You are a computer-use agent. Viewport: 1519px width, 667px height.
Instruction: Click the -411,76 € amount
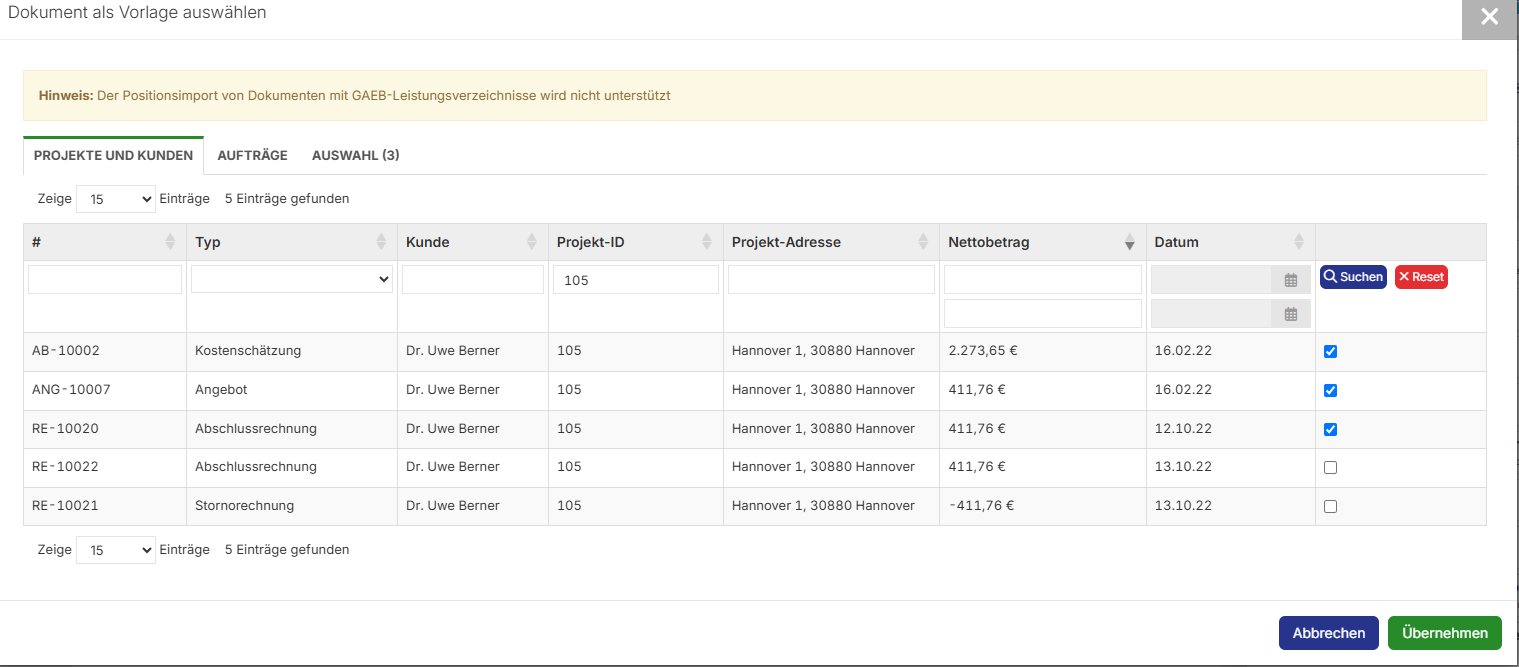coord(981,506)
